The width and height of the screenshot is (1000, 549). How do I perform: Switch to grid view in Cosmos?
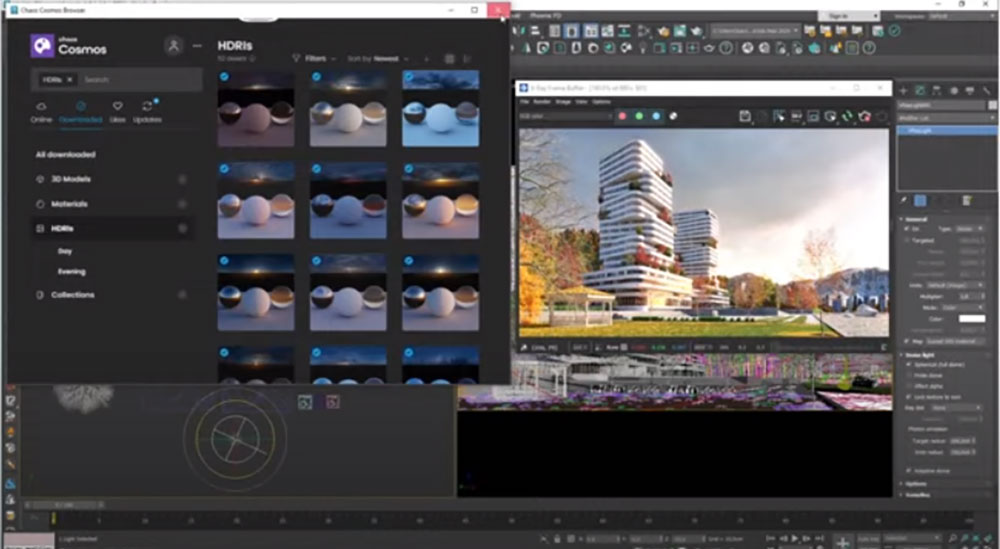(449, 59)
